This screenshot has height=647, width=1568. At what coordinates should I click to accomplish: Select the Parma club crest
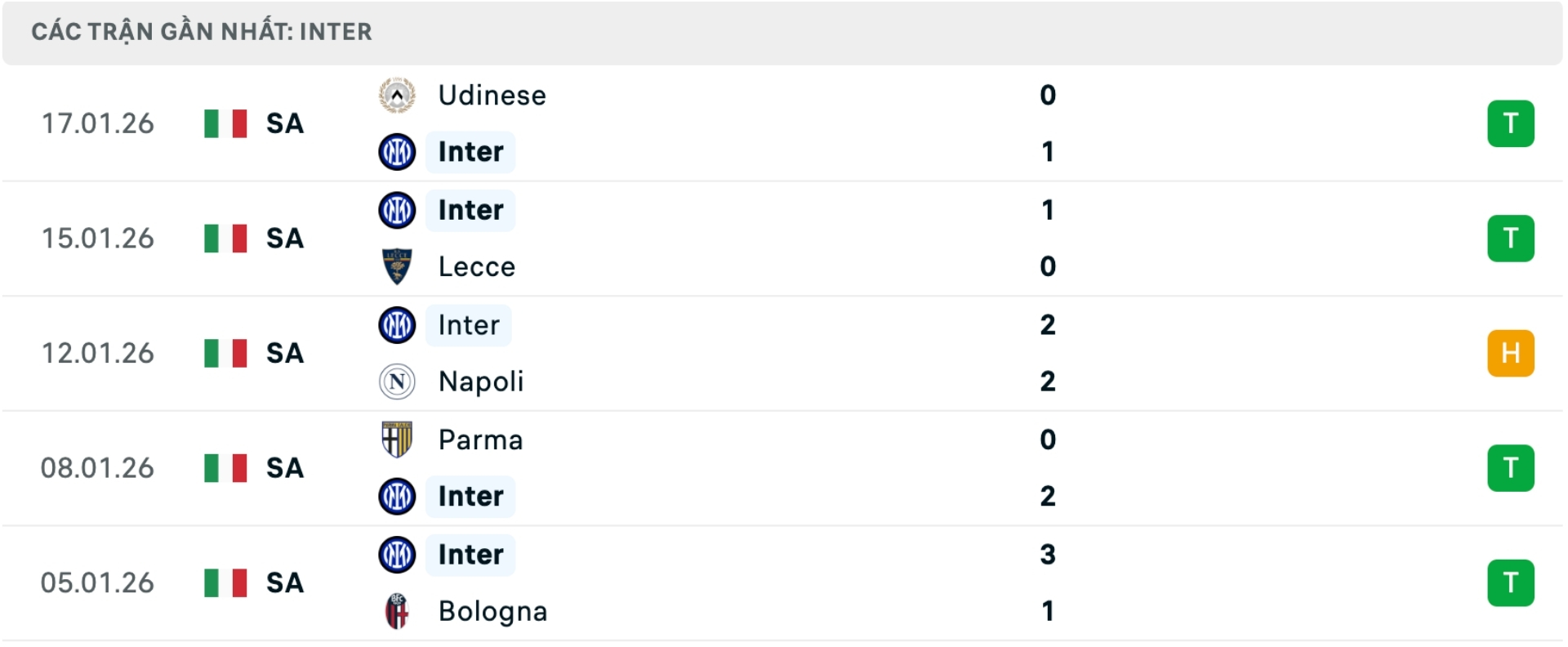coord(397,440)
